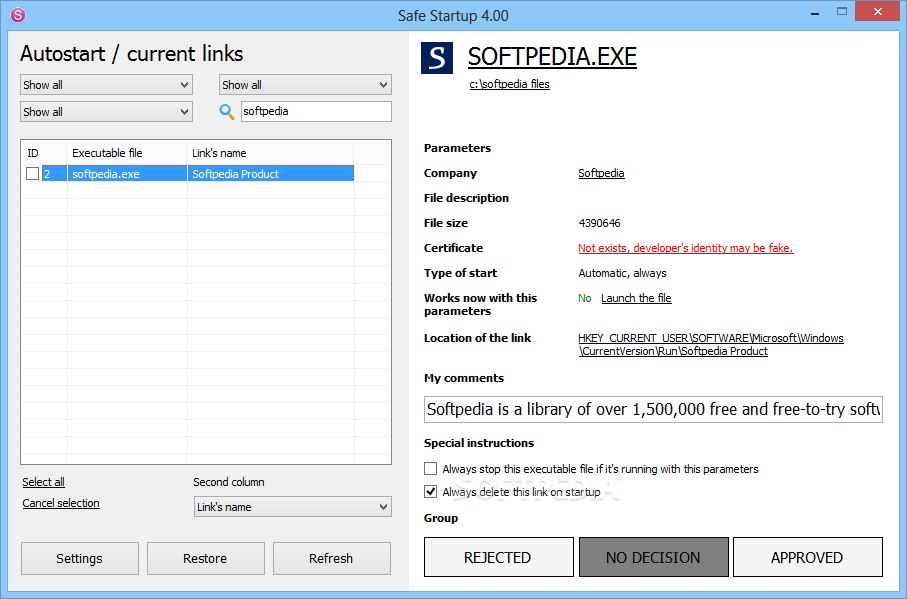The width and height of the screenshot is (907, 599).
Task: Click the ID value 2 cell
Action: [x=54, y=173]
